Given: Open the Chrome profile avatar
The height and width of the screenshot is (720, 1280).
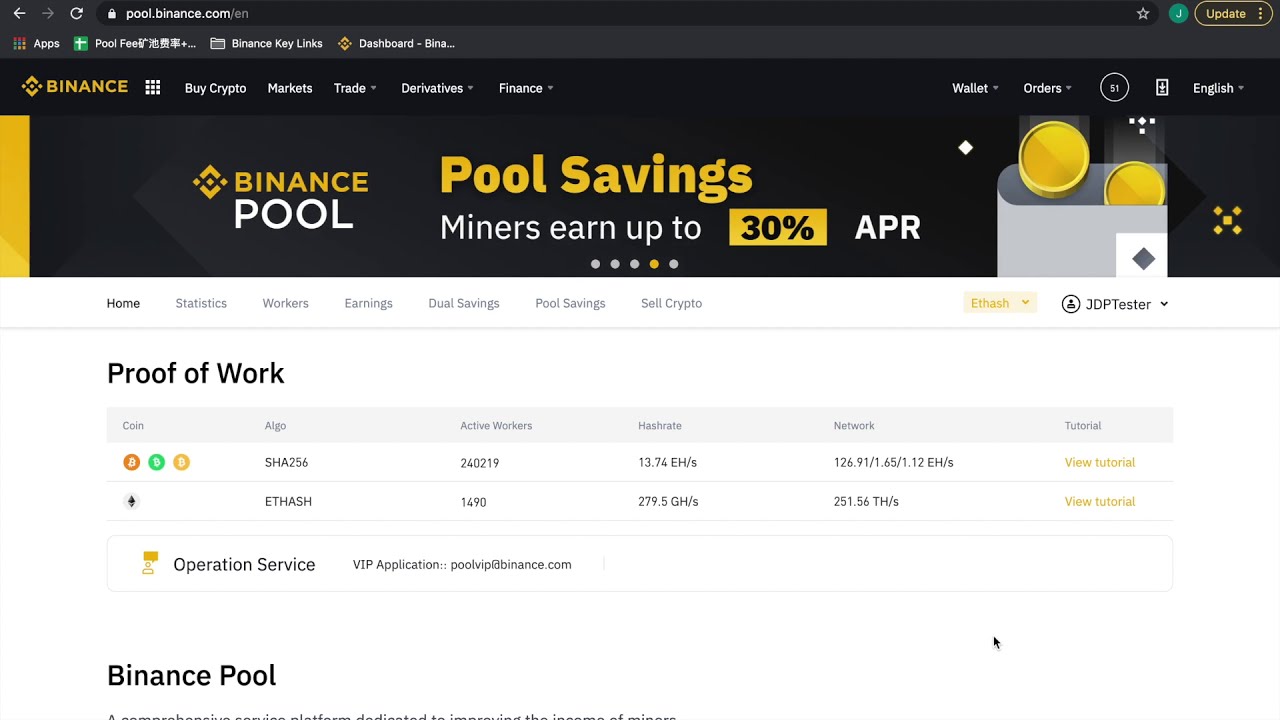Looking at the screenshot, I should (x=1178, y=14).
